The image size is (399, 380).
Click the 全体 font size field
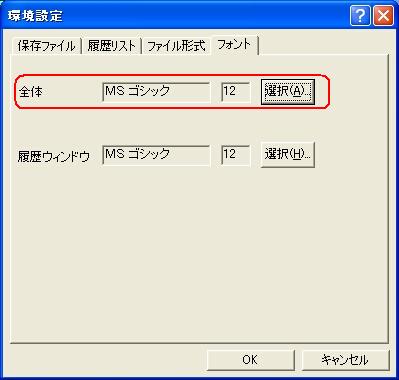tap(235, 91)
